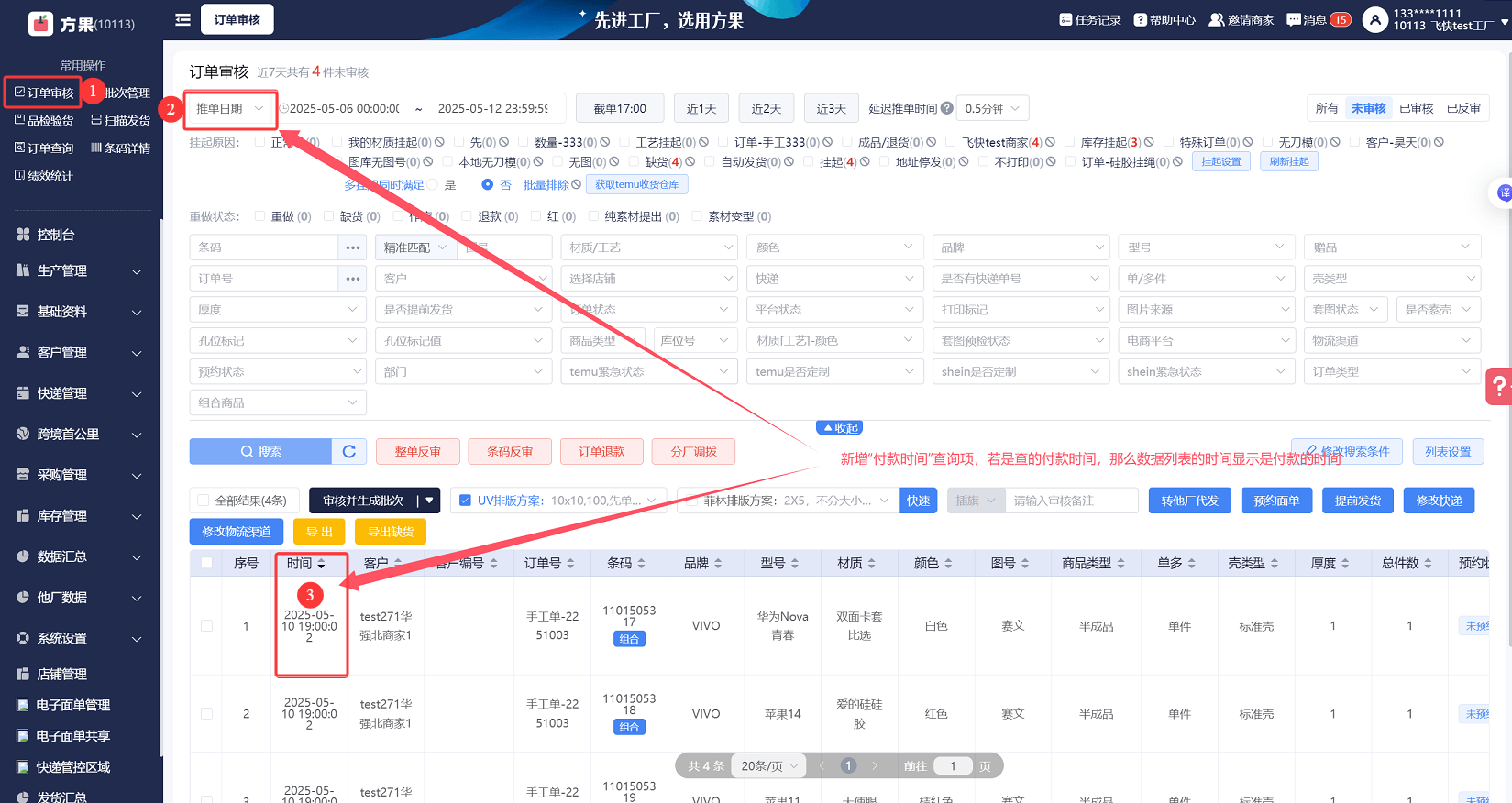Click the 邀请商家 header icon
This screenshot has width=1512, height=803.
click(1217, 19)
